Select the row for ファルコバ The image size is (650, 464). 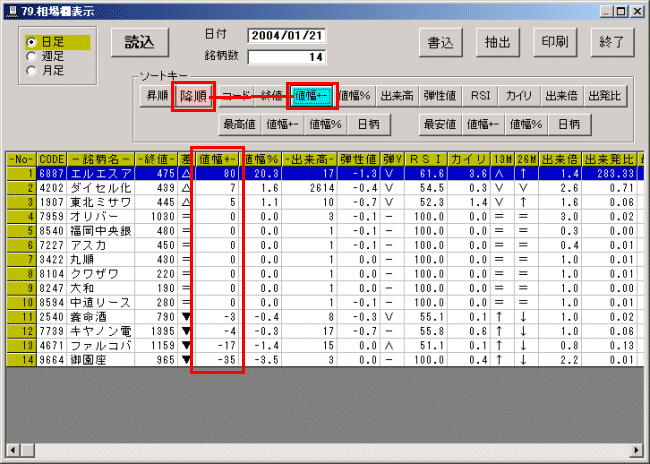point(325,346)
